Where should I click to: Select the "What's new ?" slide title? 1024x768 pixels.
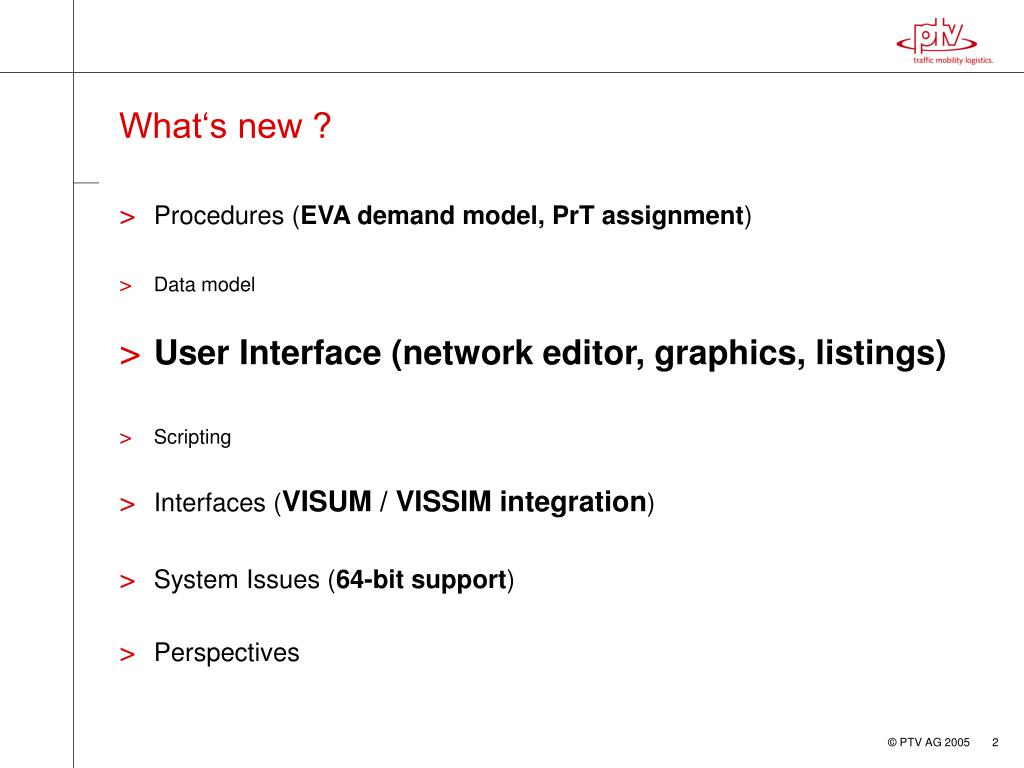(x=225, y=125)
